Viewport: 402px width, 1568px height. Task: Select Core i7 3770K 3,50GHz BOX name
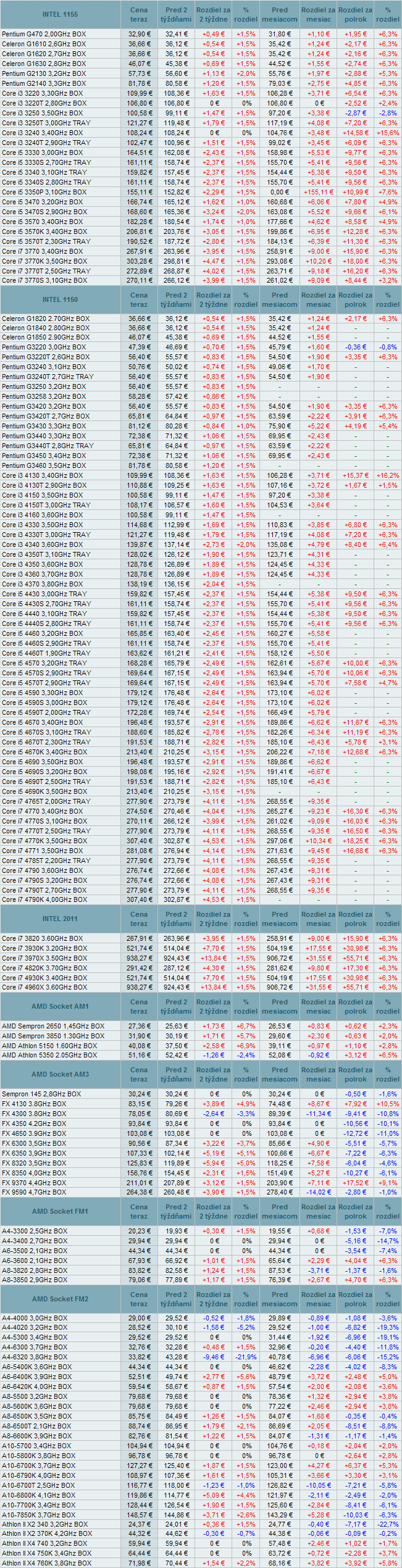44,261
